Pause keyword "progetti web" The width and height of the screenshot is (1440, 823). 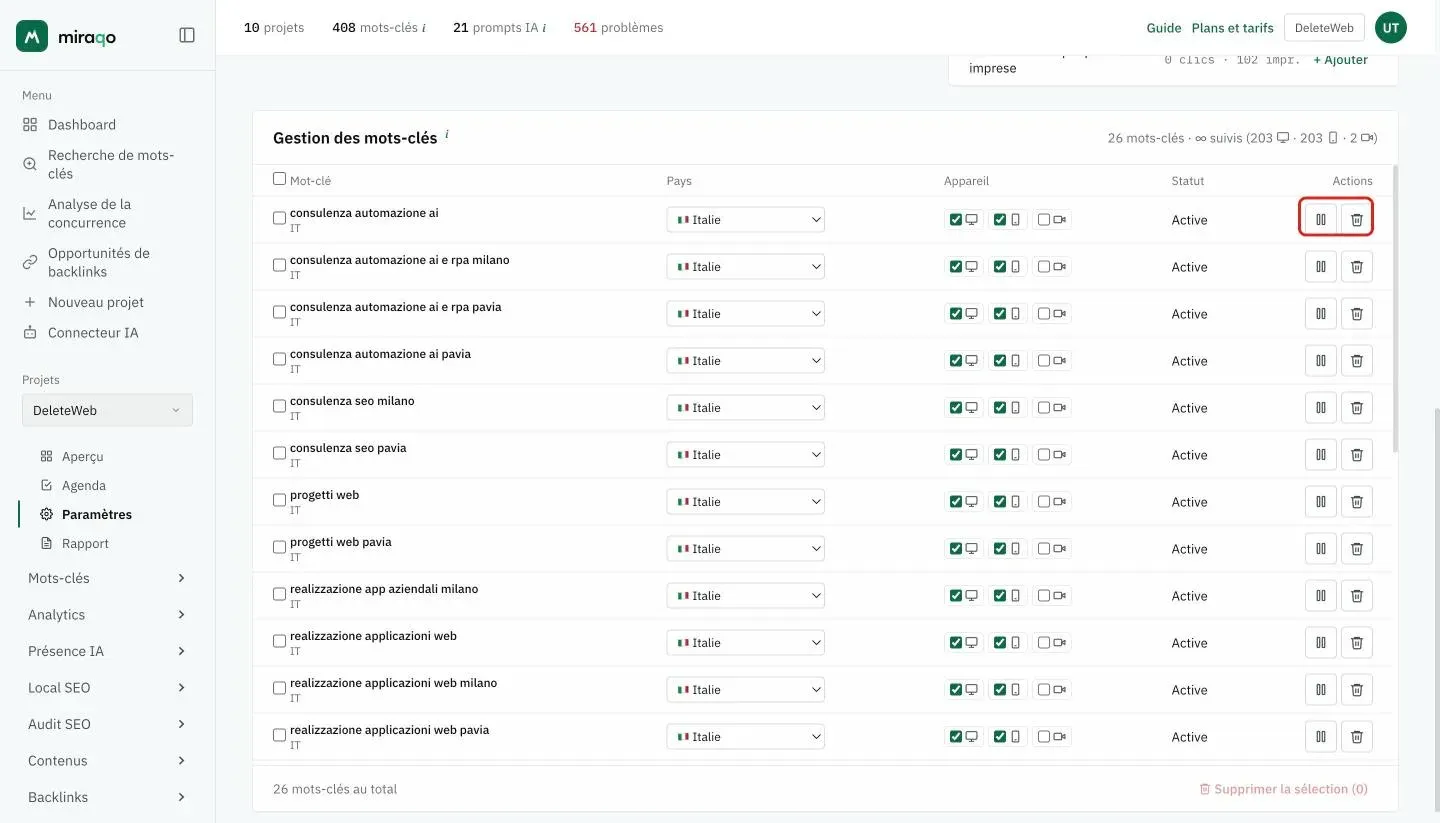[x=1320, y=502]
